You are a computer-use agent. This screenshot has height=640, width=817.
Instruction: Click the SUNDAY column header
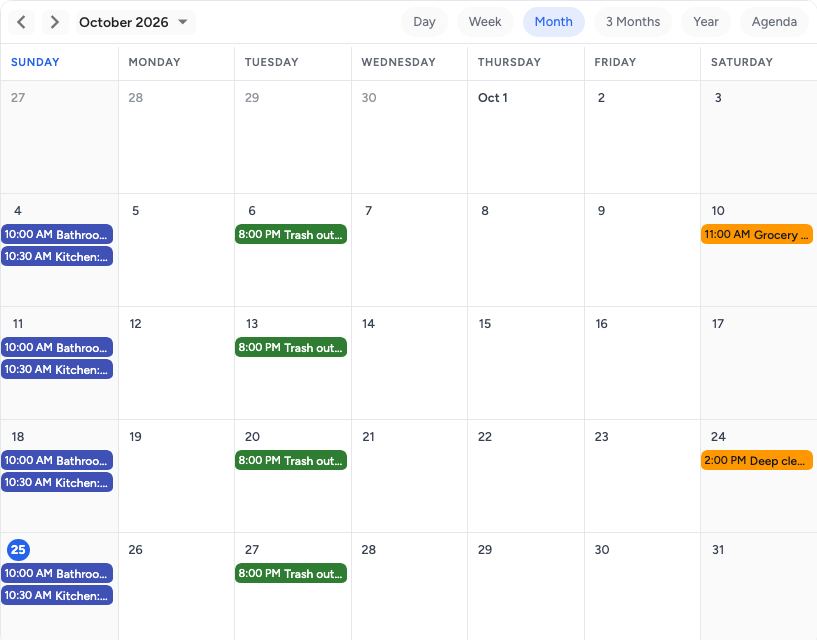(35, 63)
